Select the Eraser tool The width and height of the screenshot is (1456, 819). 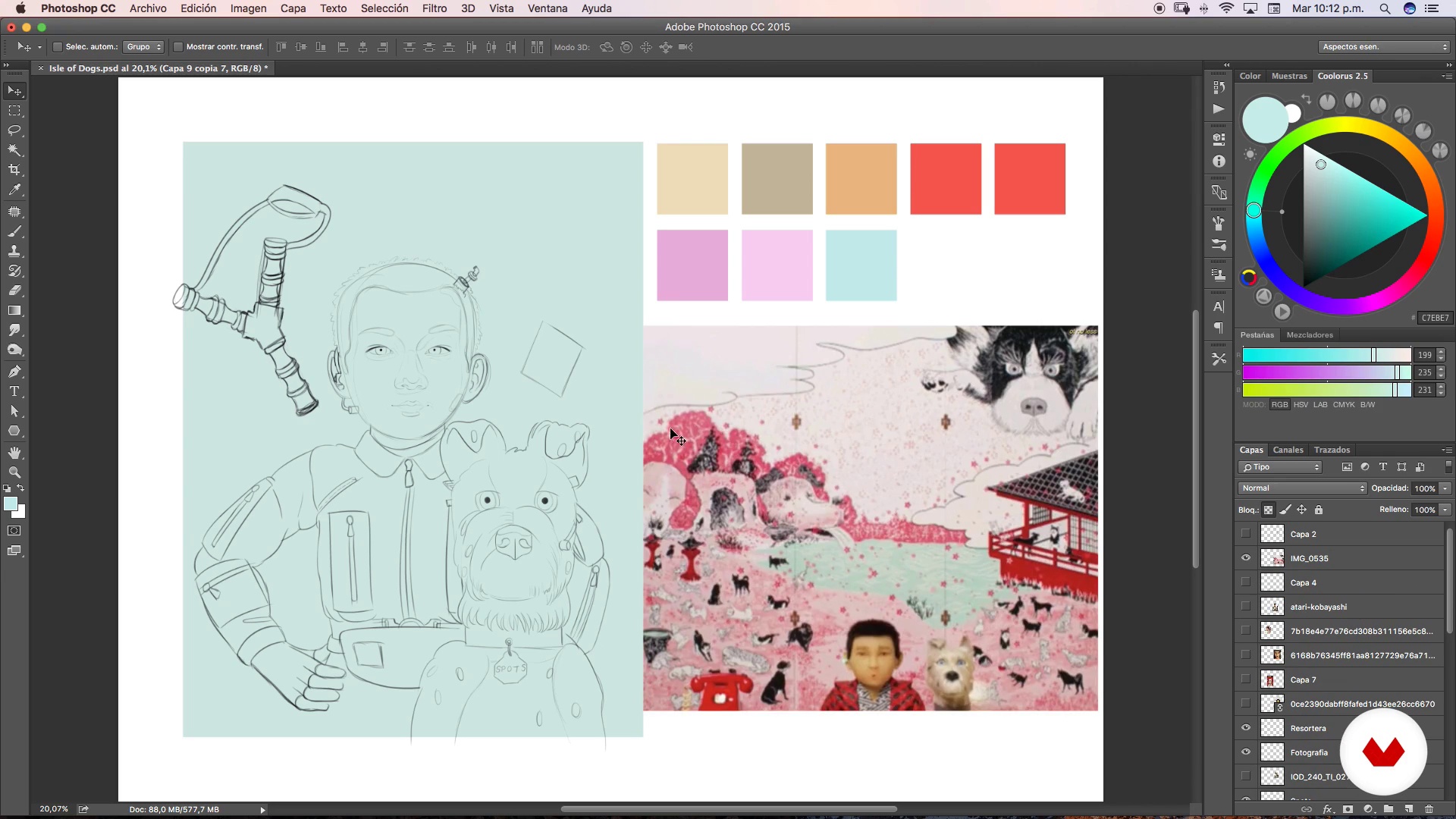(x=14, y=290)
